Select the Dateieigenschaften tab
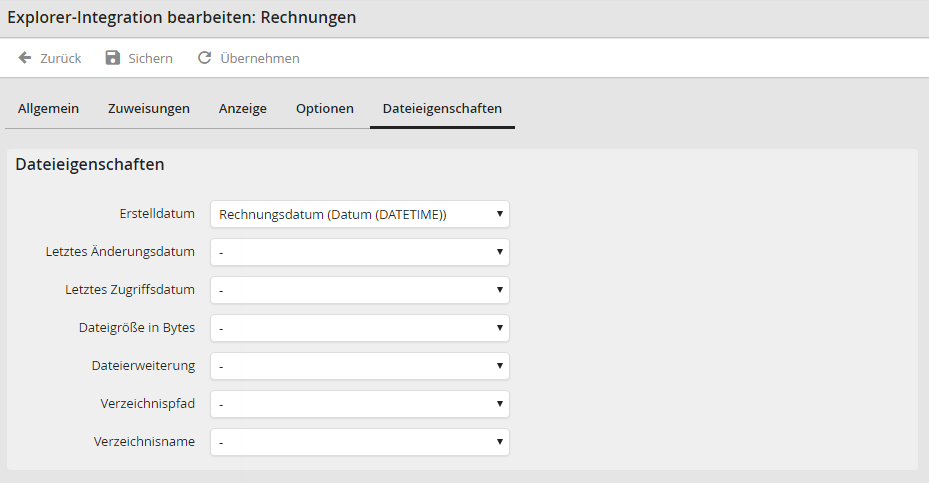 (x=442, y=109)
